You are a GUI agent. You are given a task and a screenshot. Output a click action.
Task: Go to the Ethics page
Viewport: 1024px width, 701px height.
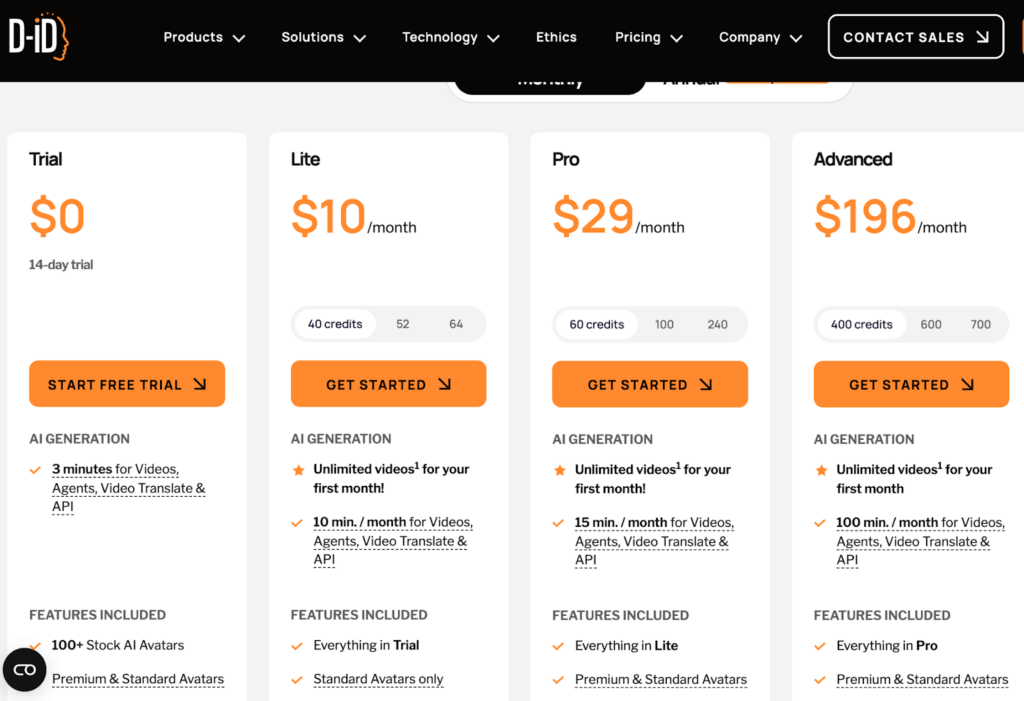point(556,37)
